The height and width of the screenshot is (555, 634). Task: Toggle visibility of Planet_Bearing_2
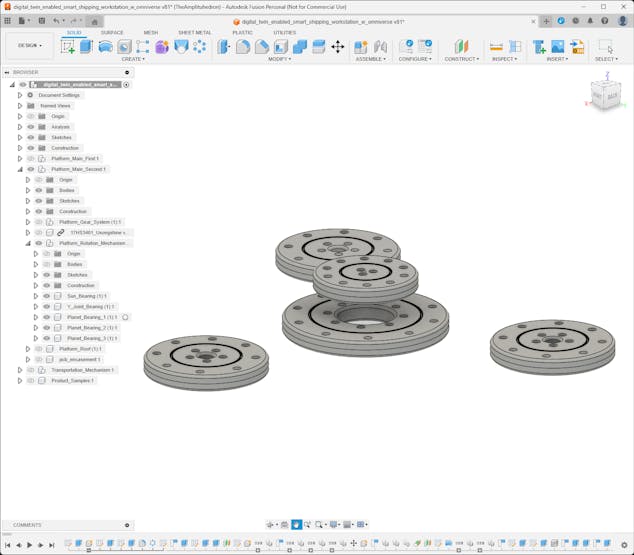(46, 328)
